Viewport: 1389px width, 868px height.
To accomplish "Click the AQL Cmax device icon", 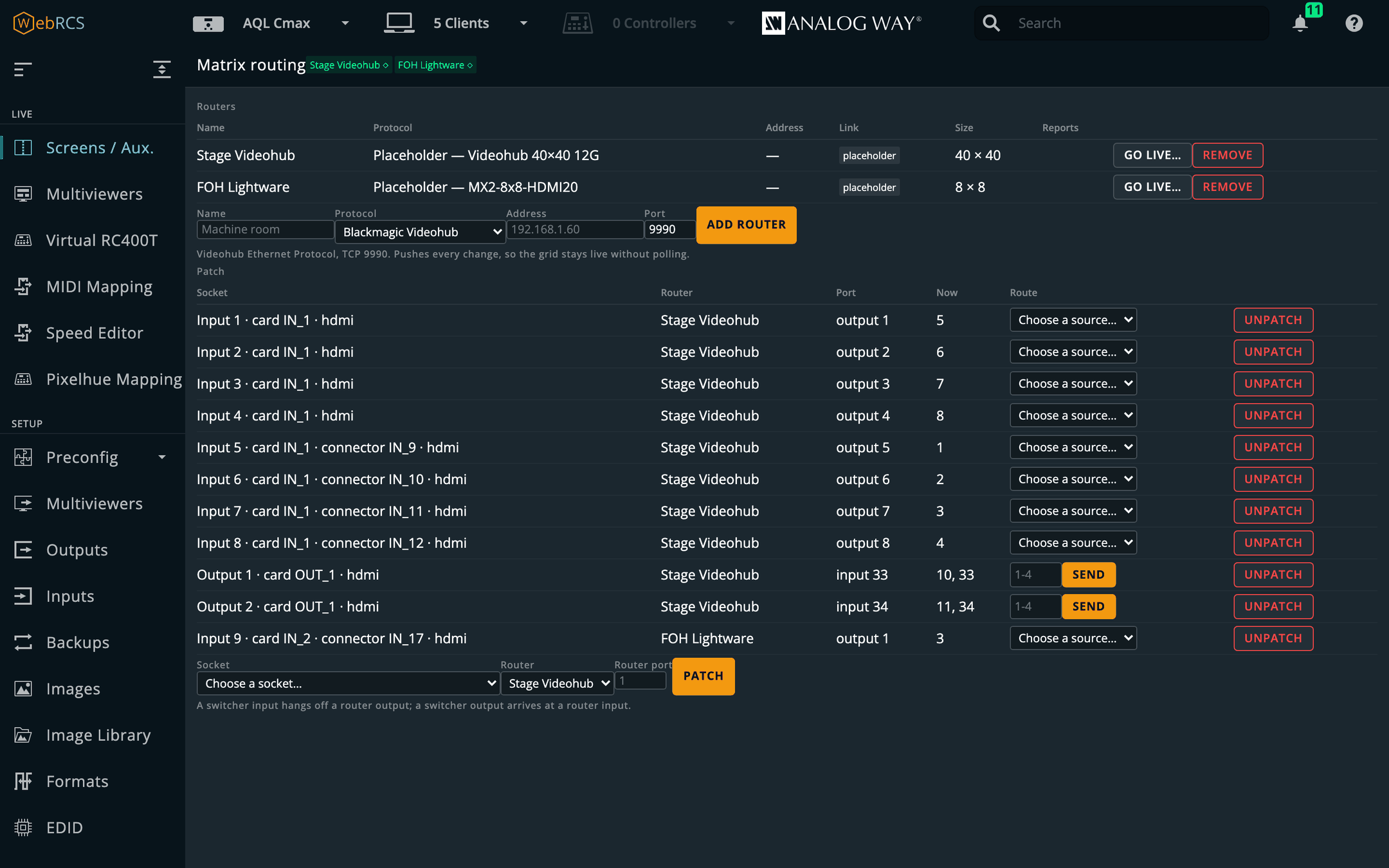I will coord(208,24).
